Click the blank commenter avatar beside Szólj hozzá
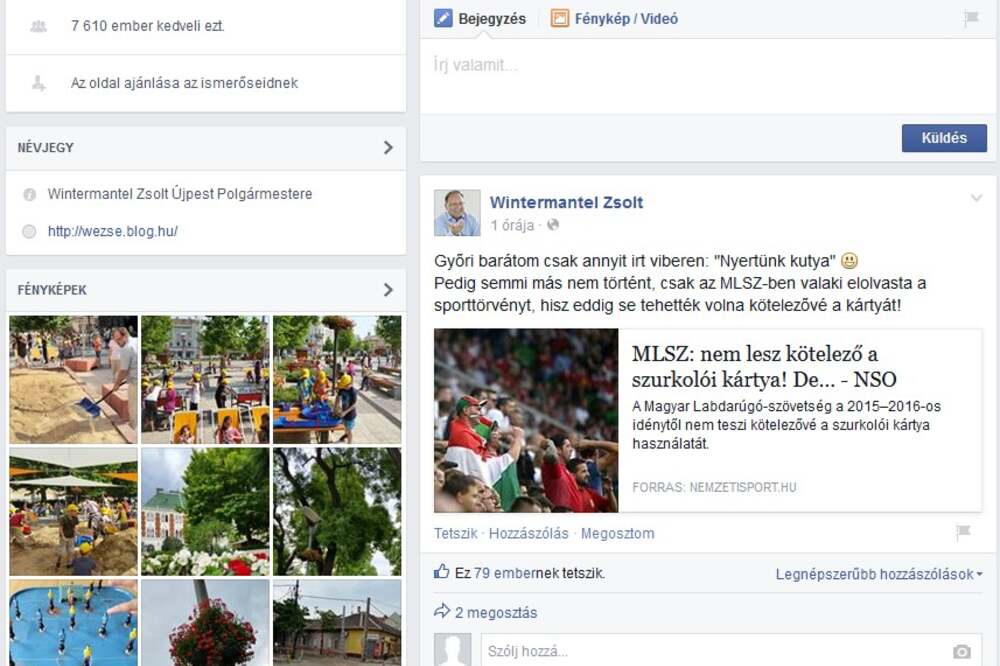 coord(453,649)
